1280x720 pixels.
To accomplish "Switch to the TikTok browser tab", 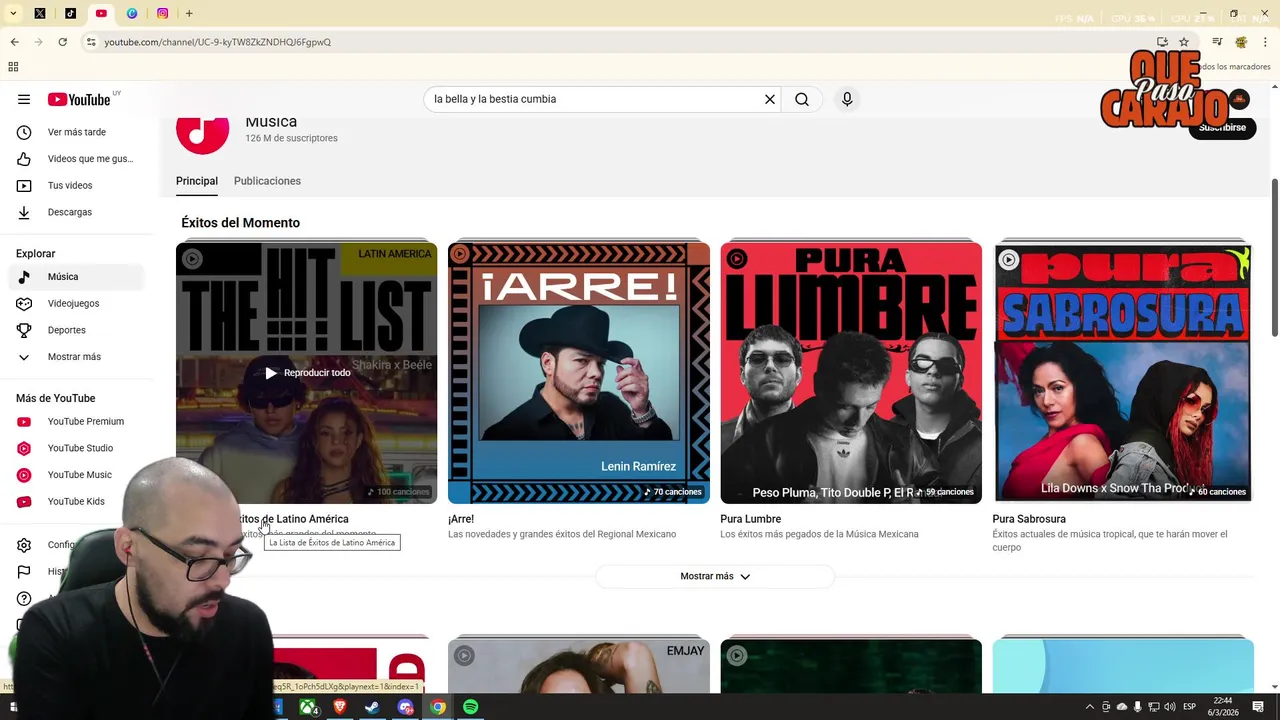I will click(70, 14).
